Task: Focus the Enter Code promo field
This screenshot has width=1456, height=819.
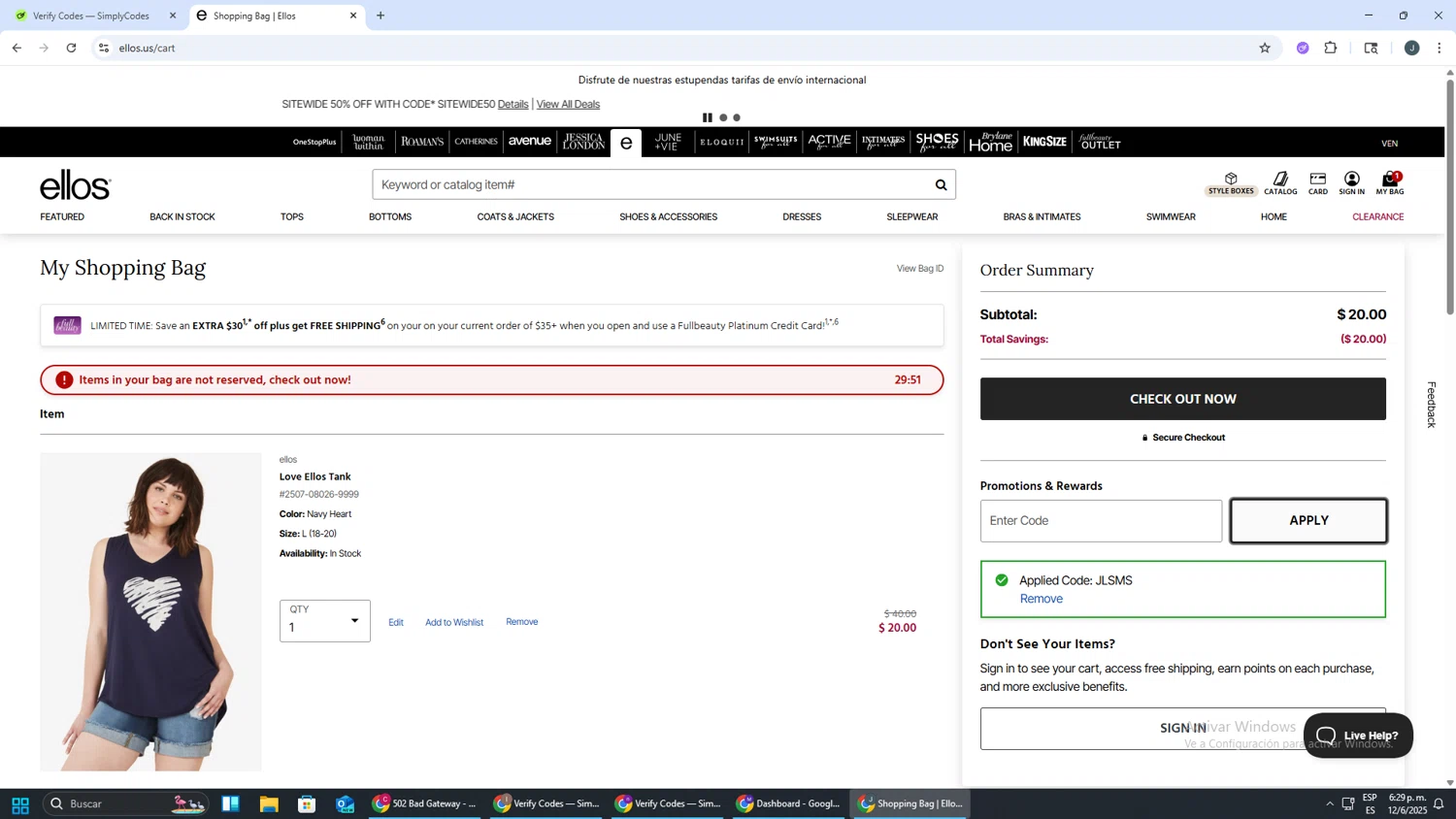Action: click(x=1101, y=521)
